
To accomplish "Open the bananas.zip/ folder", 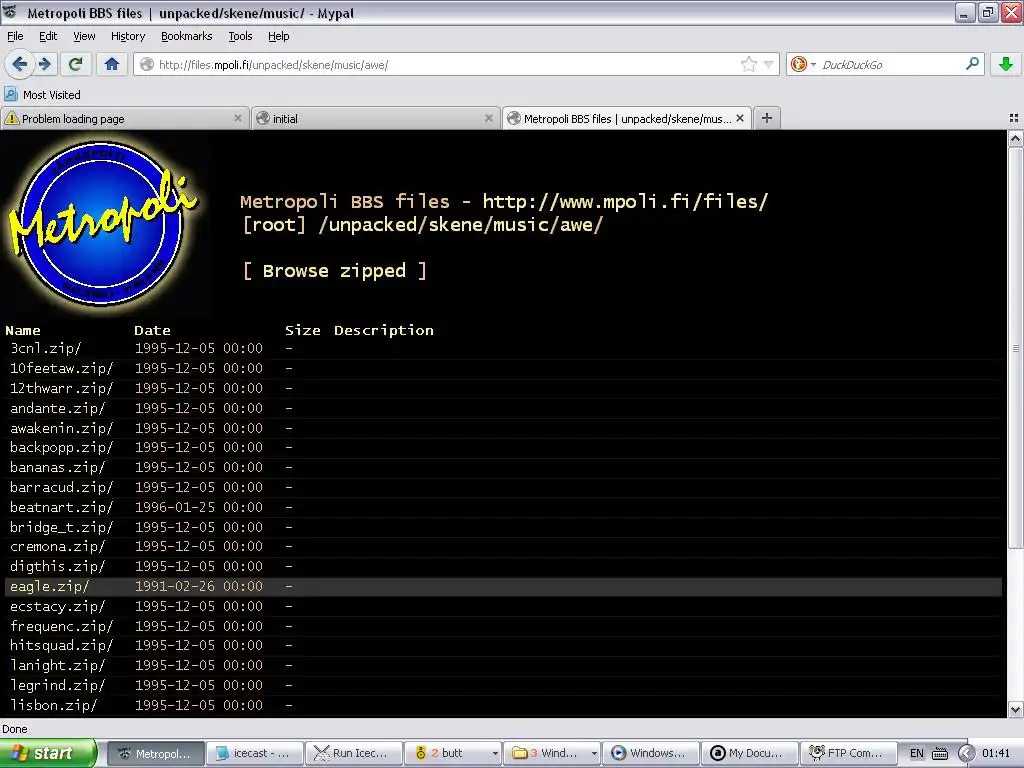I will (57, 468).
